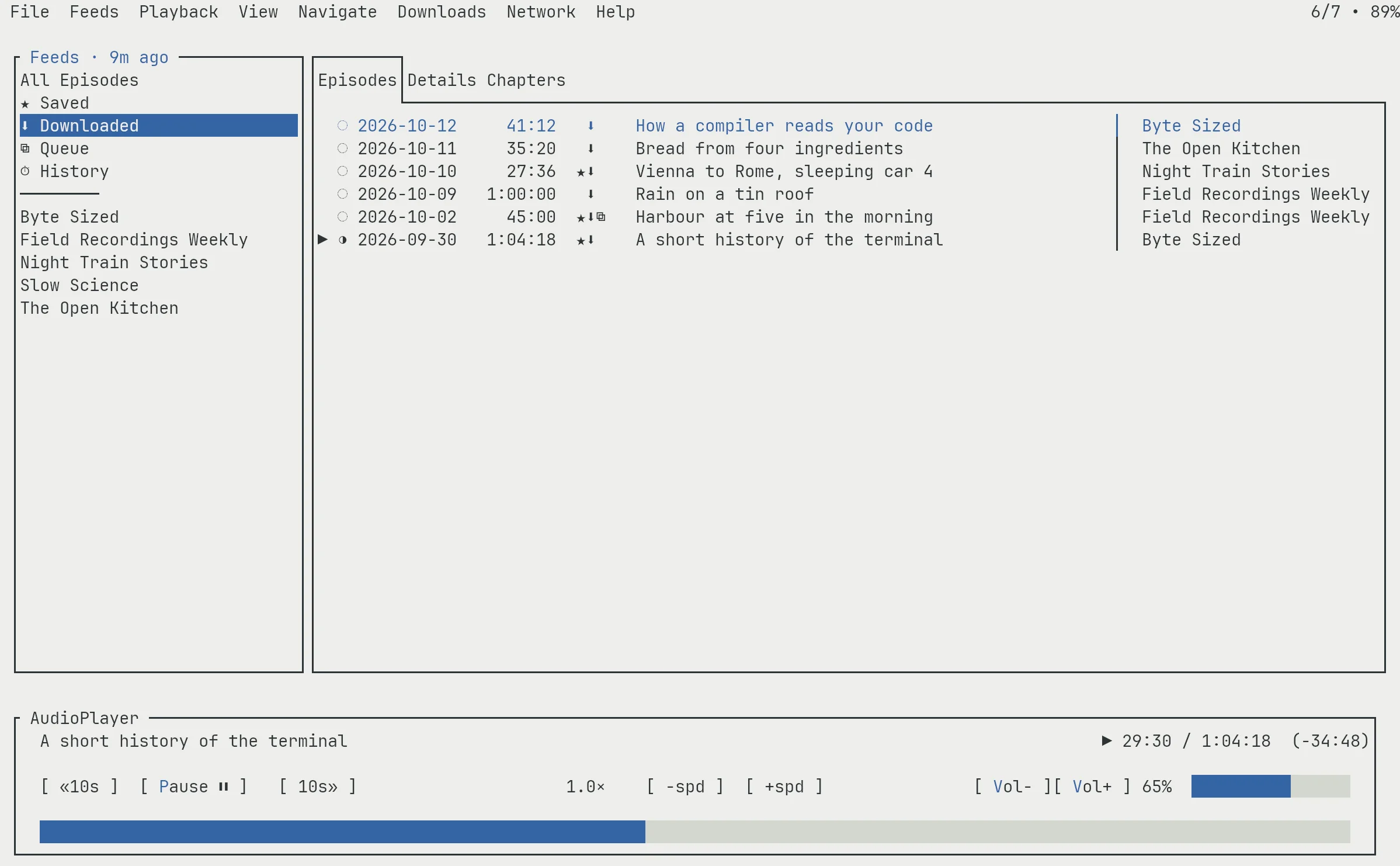Screen dimensions: 1400x866
Task: Open the Playback menu
Action: (179, 12)
